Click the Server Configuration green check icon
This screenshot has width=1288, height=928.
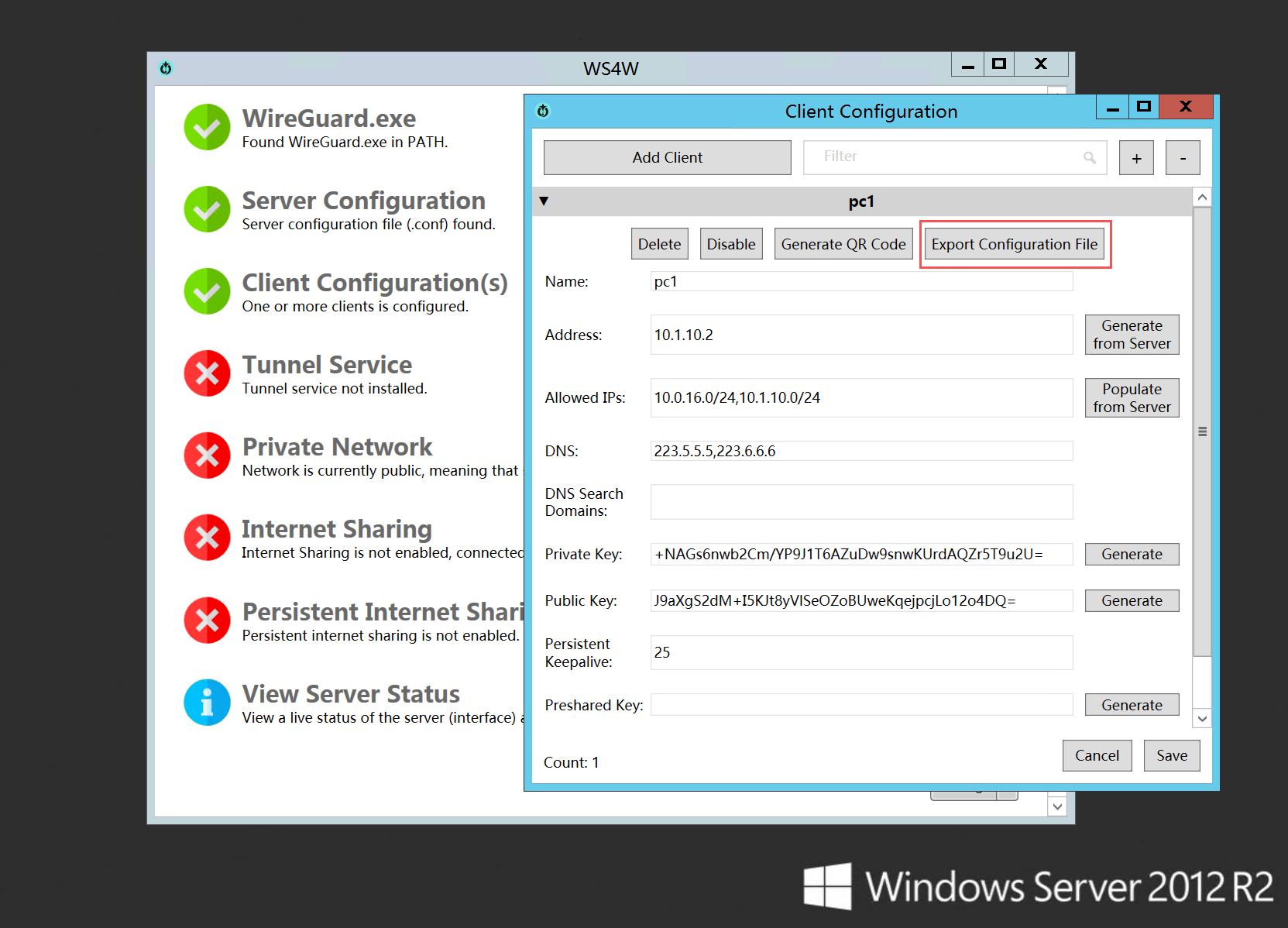[x=207, y=209]
